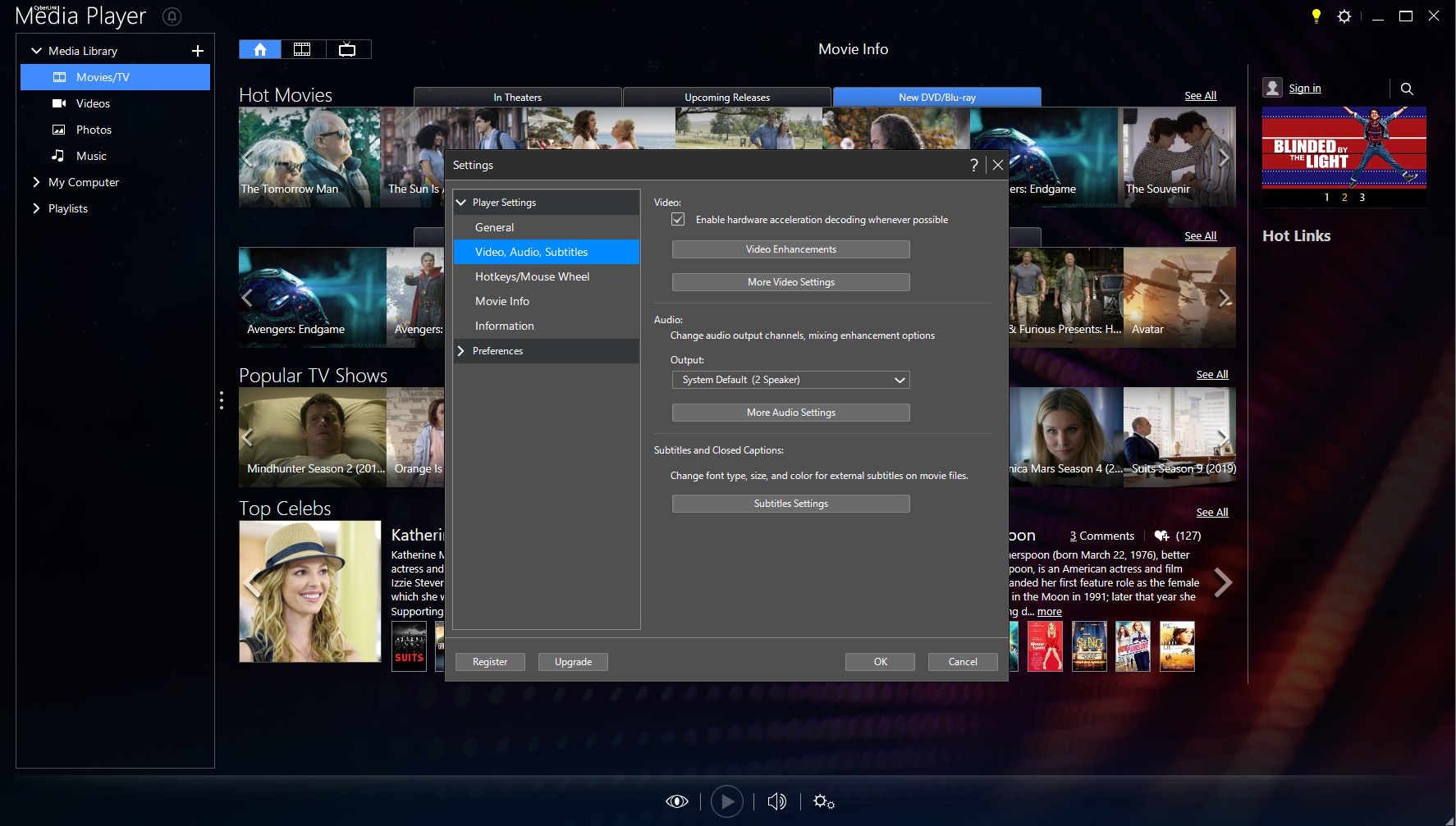Expand Preferences section
Viewport: 1456px width, 826px height.
tap(460, 351)
